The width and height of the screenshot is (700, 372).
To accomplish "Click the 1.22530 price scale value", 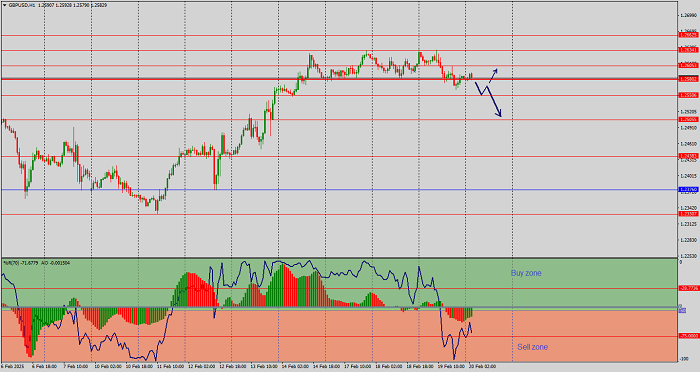I will (688, 256).
